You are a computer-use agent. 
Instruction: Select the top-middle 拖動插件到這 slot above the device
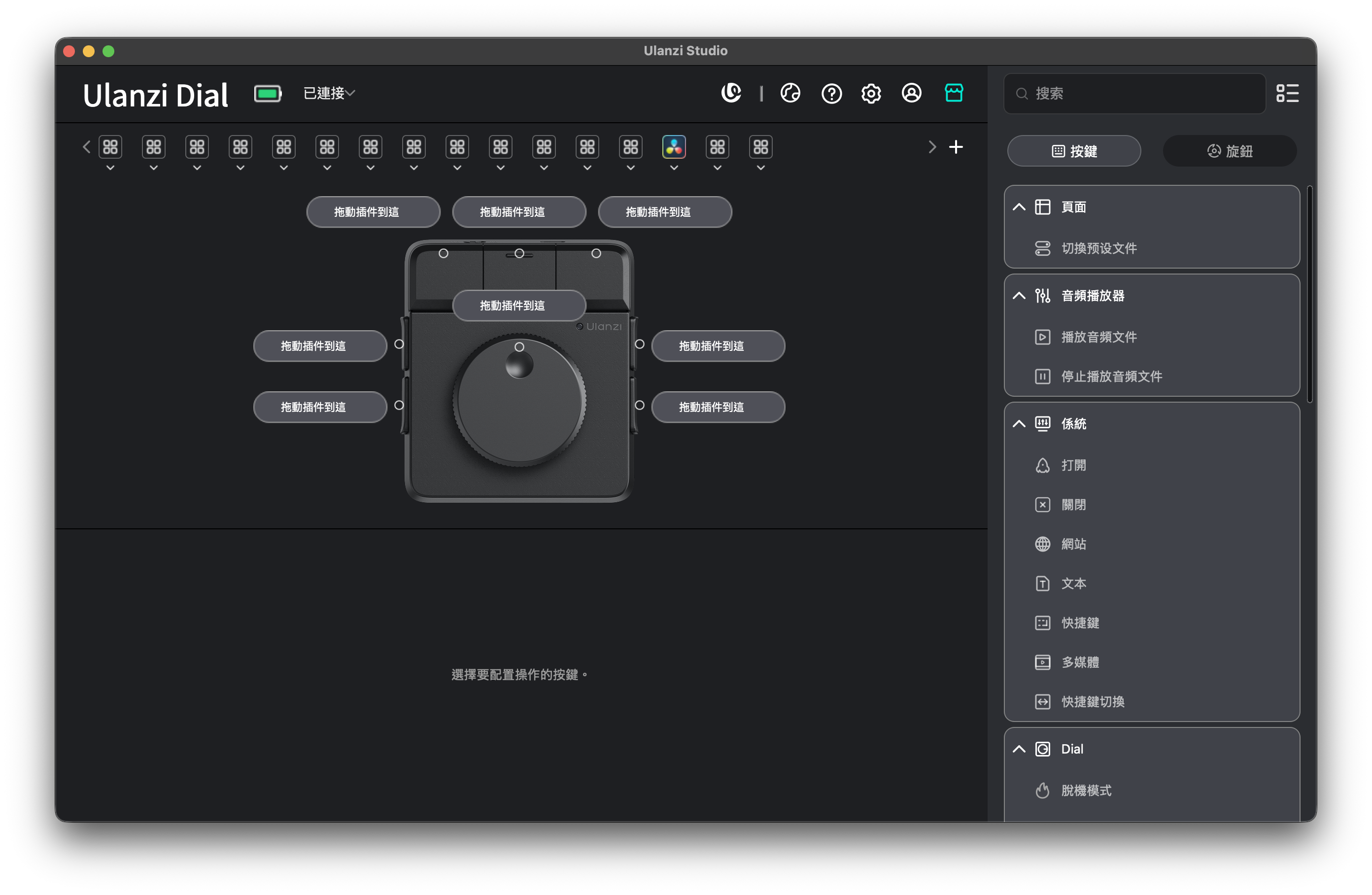pos(519,211)
